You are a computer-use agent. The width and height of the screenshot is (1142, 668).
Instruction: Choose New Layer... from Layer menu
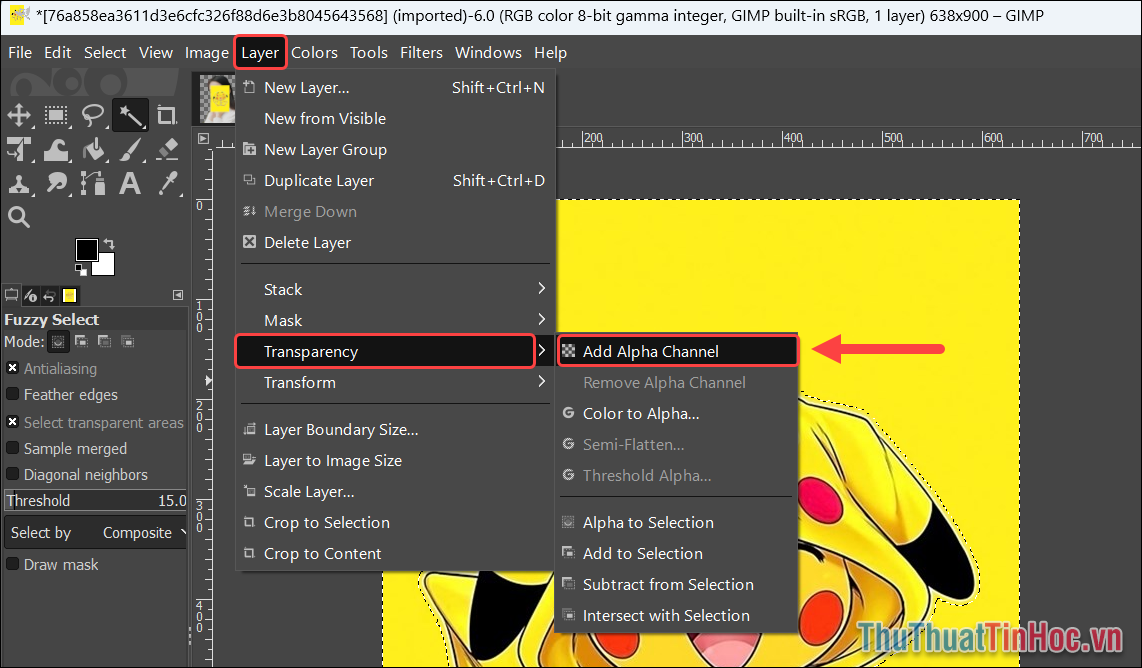[395, 87]
